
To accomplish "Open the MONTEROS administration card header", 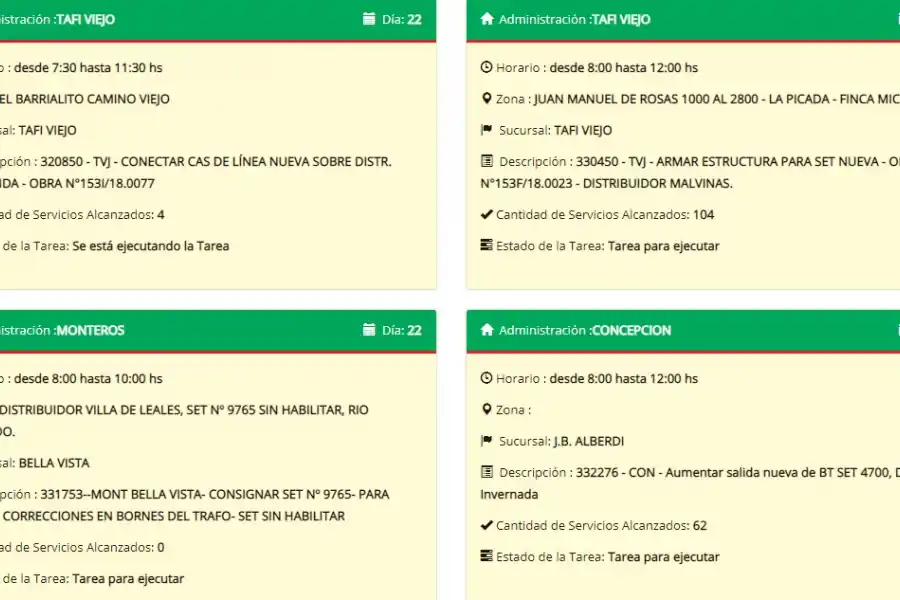I will (x=90, y=330).
